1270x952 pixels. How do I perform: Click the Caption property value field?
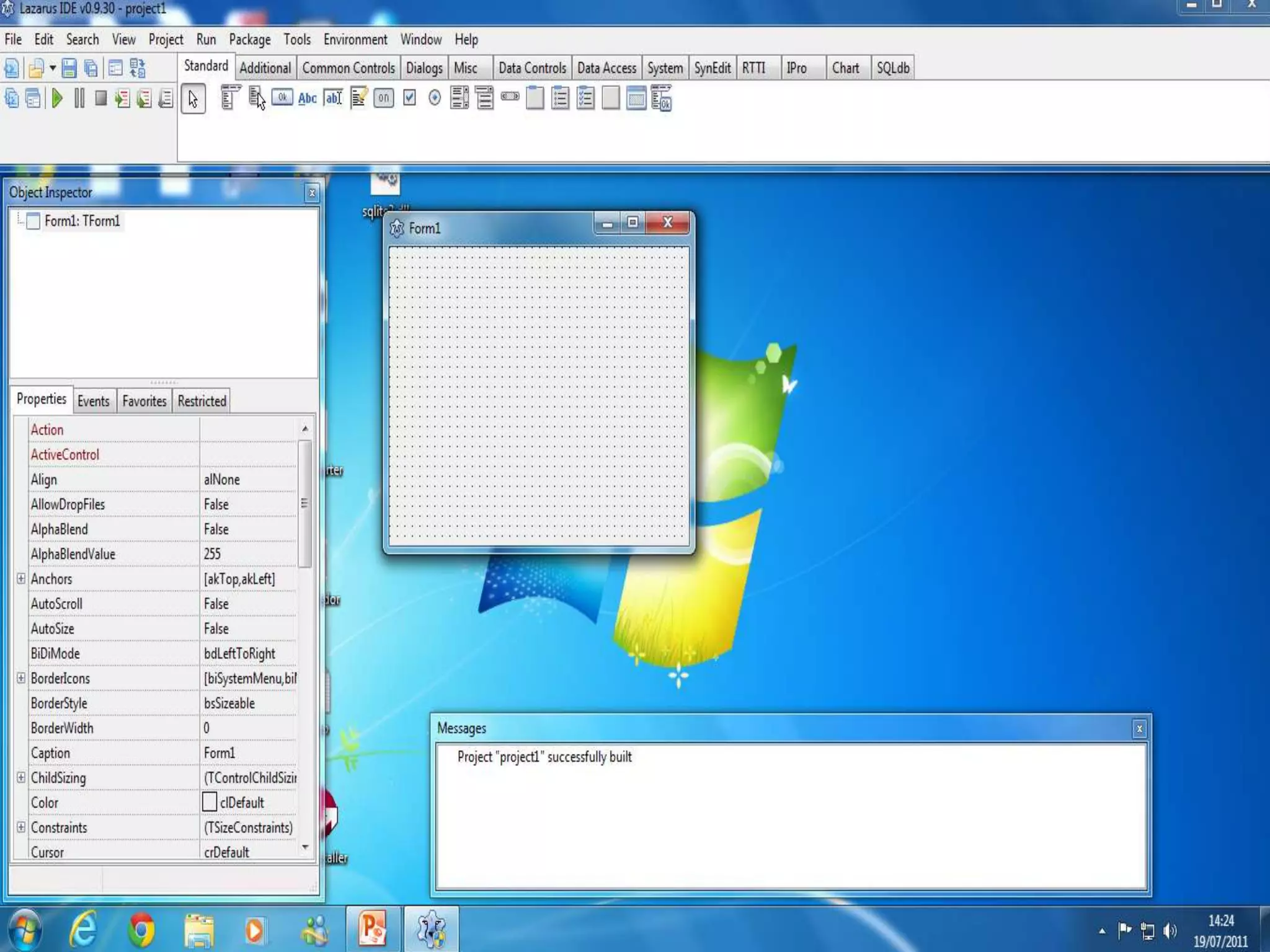[248, 752]
